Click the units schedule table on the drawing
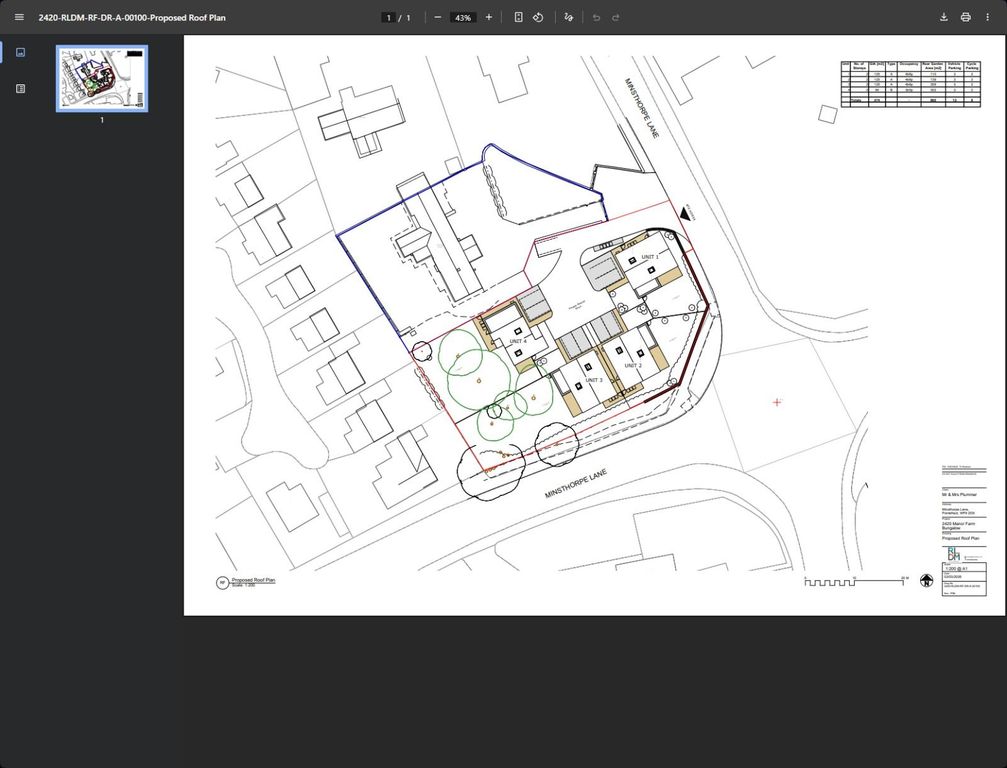 click(x=911, y=83)
